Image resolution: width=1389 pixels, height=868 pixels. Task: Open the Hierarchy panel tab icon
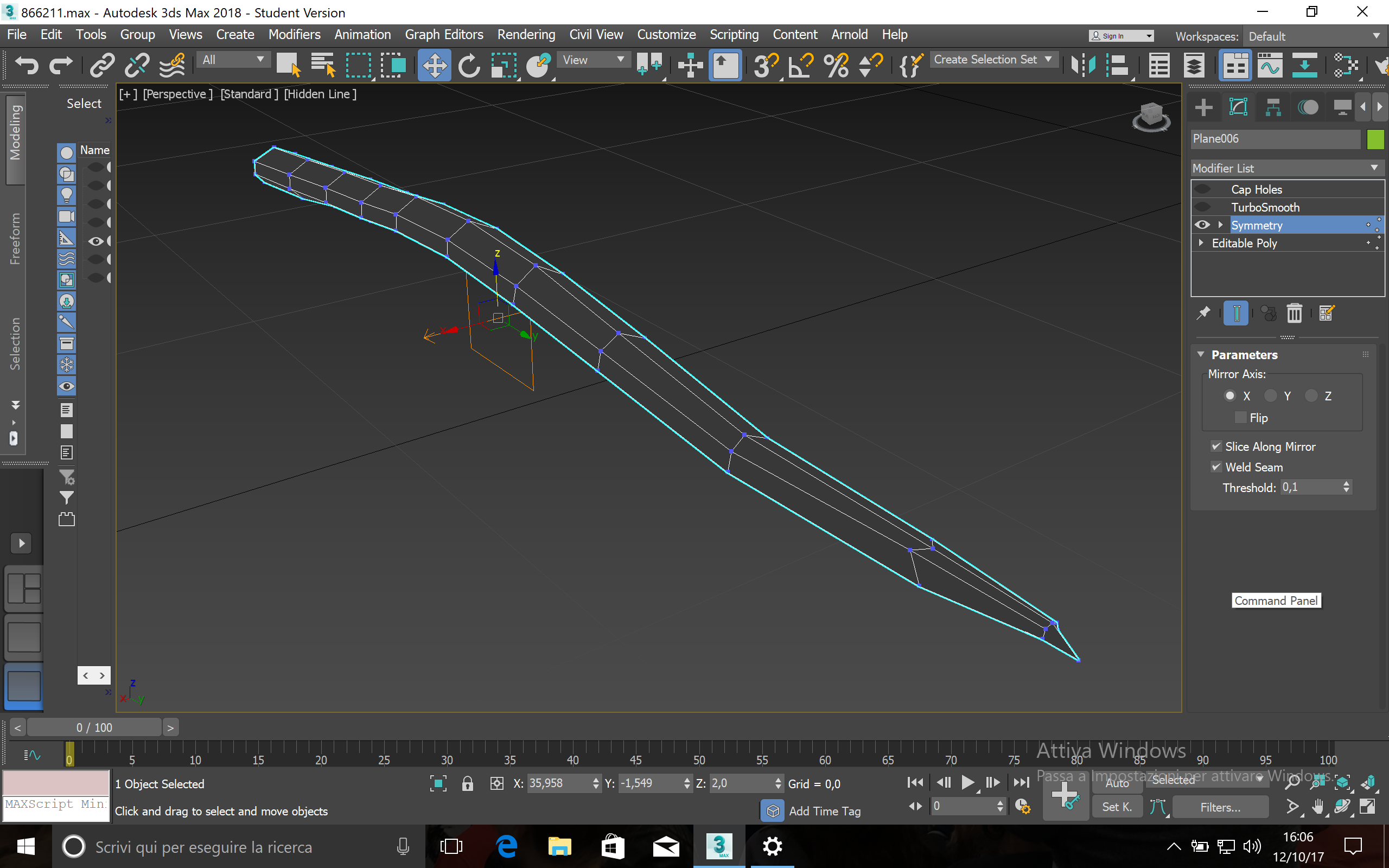tap(1273, 107)
